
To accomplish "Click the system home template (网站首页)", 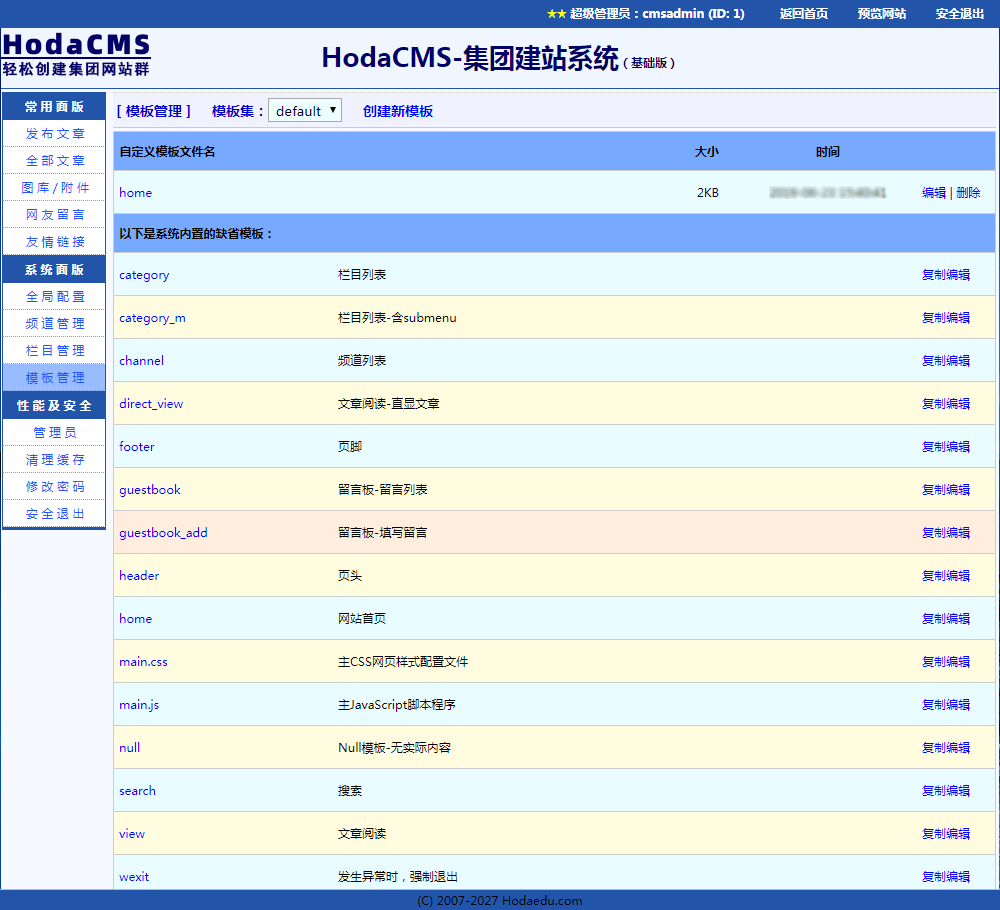I will pyautogui.click(x=136, y=619).
